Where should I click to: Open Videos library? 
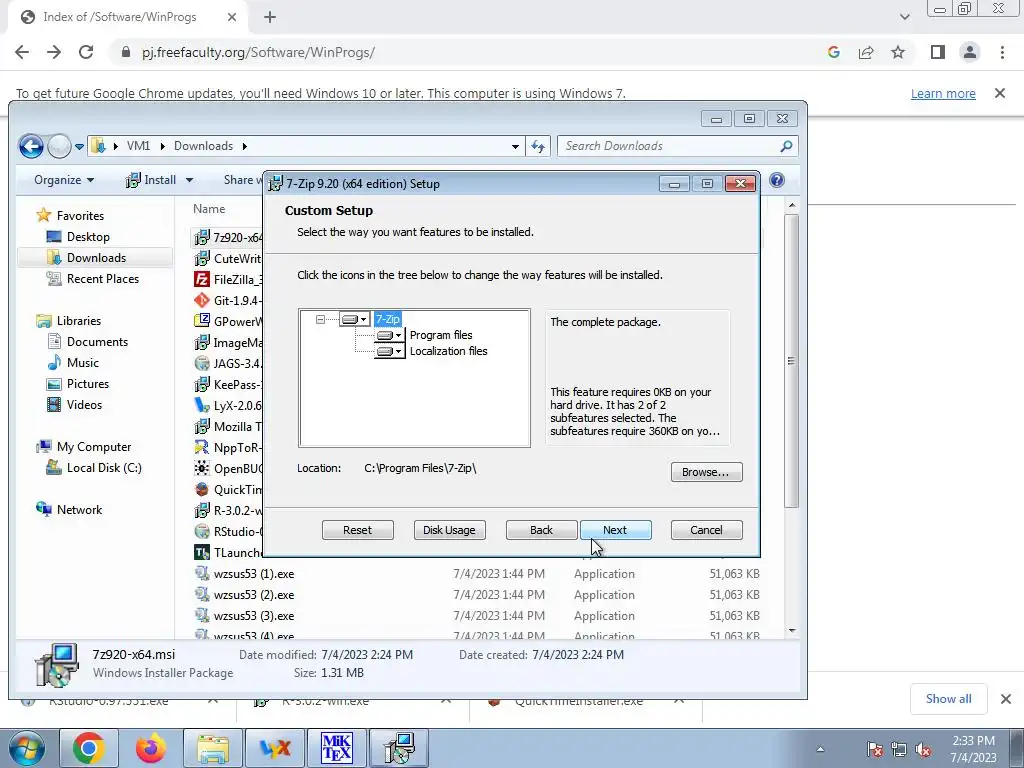84,404
